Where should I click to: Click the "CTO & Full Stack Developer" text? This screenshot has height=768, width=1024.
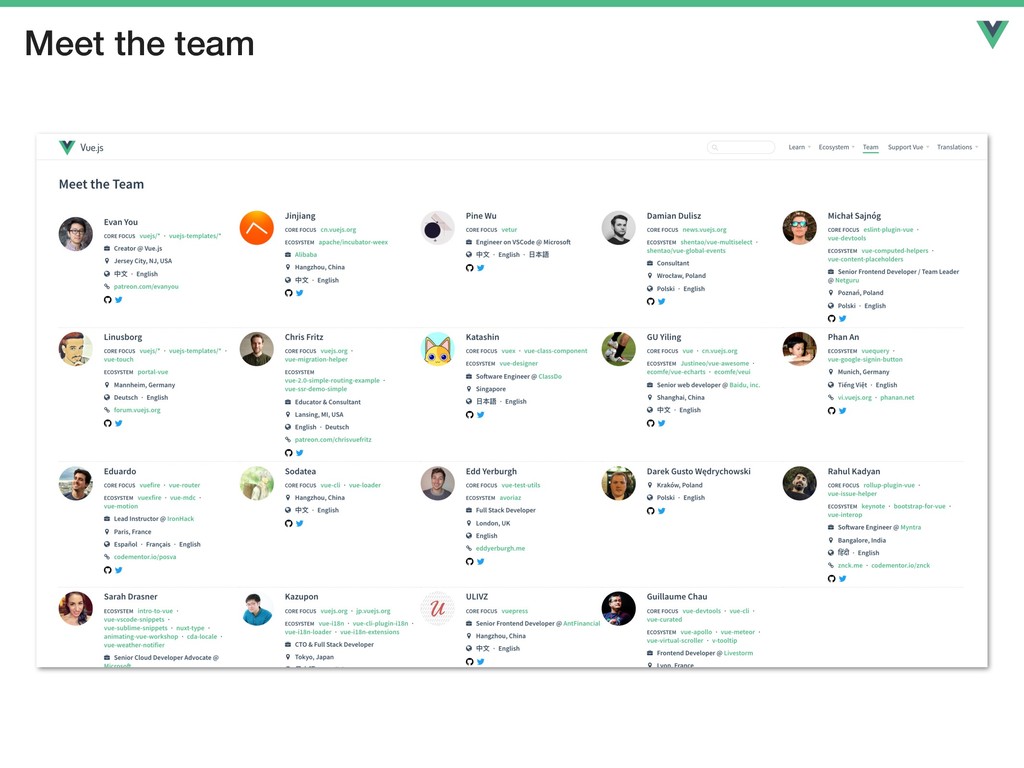point(334,645)
